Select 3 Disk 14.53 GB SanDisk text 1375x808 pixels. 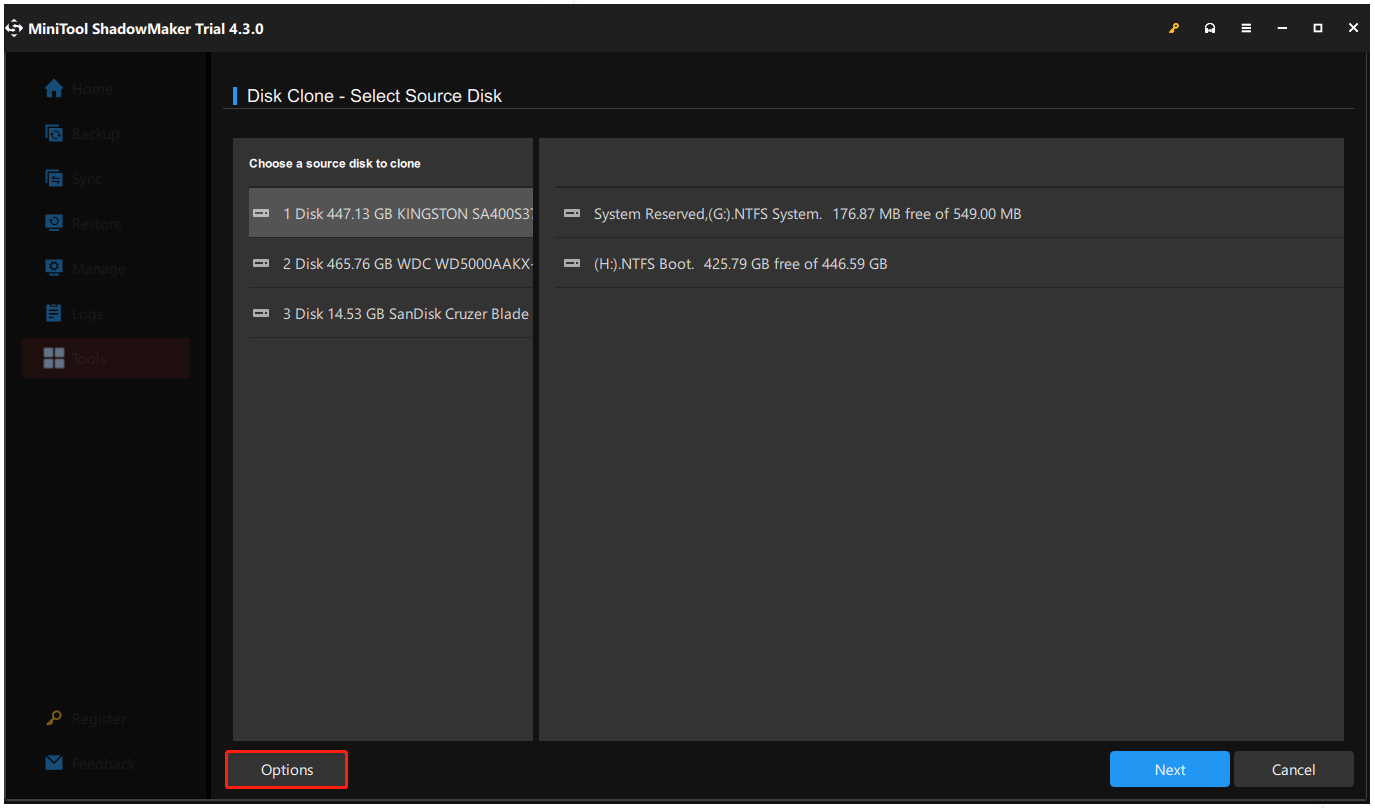click(x=406, y=314)
